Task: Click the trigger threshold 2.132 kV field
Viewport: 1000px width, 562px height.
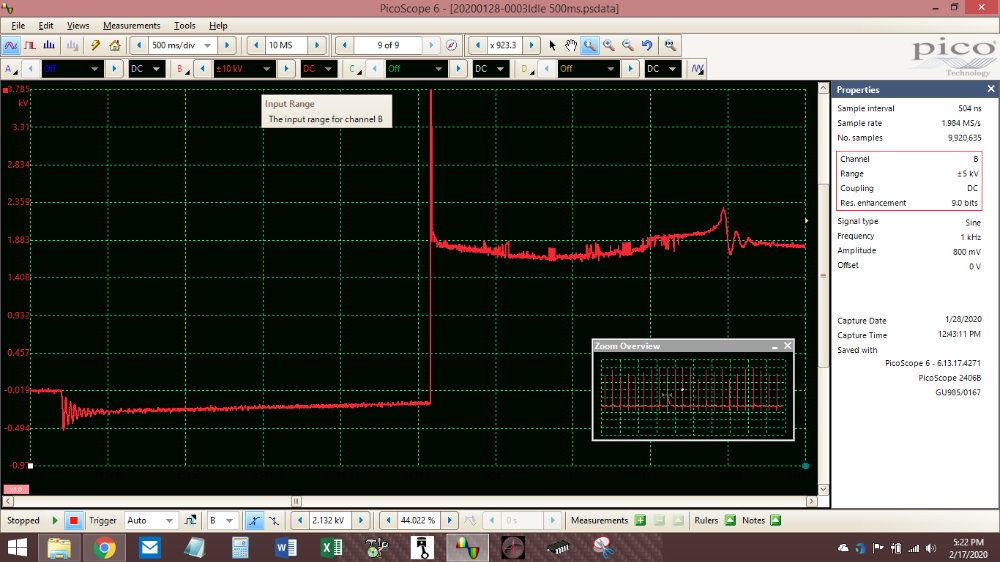Action: pos(328,521)
